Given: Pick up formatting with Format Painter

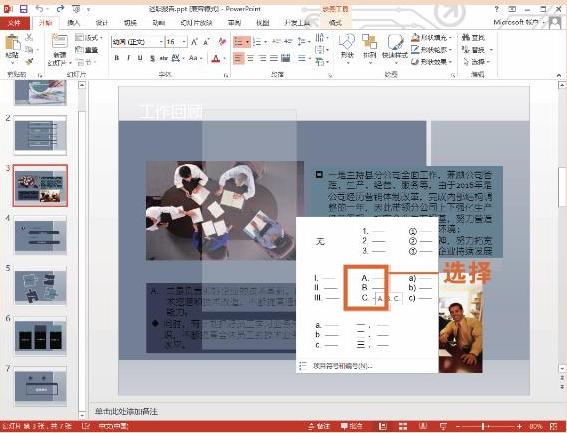Looking at the screenshot, I should (30, 61).
